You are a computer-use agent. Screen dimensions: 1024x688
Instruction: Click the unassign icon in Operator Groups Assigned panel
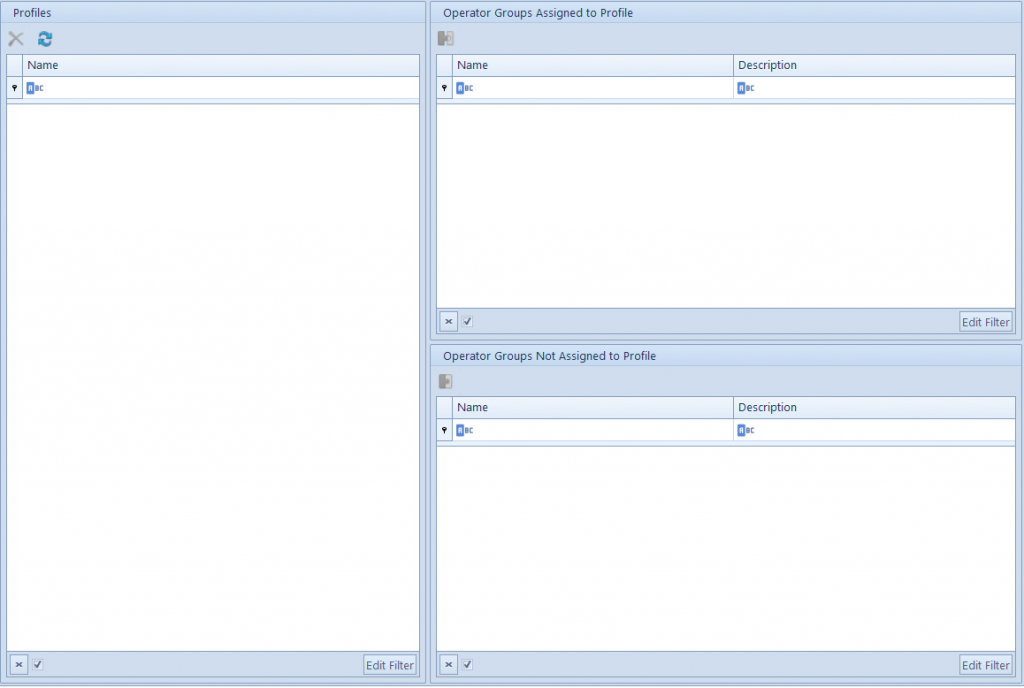(x=445, y=38)
